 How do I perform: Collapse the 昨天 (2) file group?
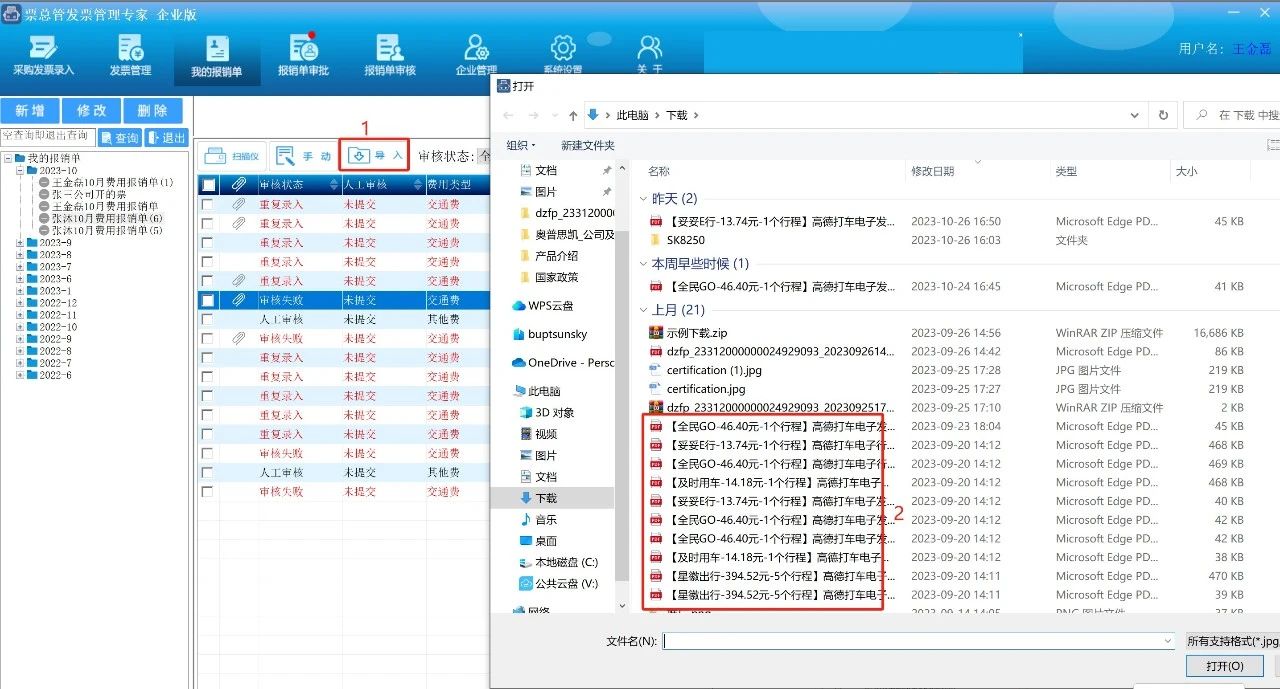(644, 198)
